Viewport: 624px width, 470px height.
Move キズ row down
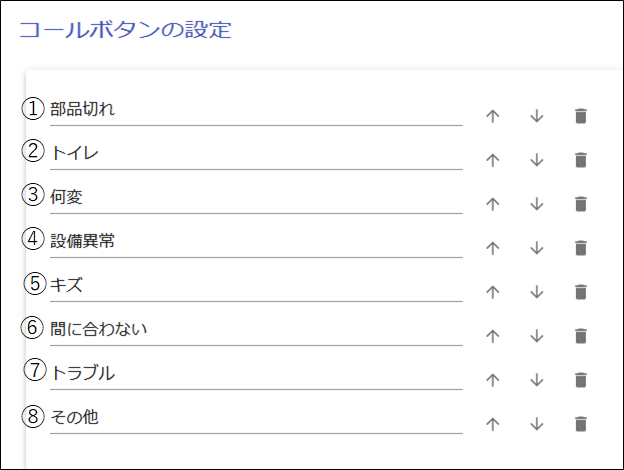click(x=536, y=292)
